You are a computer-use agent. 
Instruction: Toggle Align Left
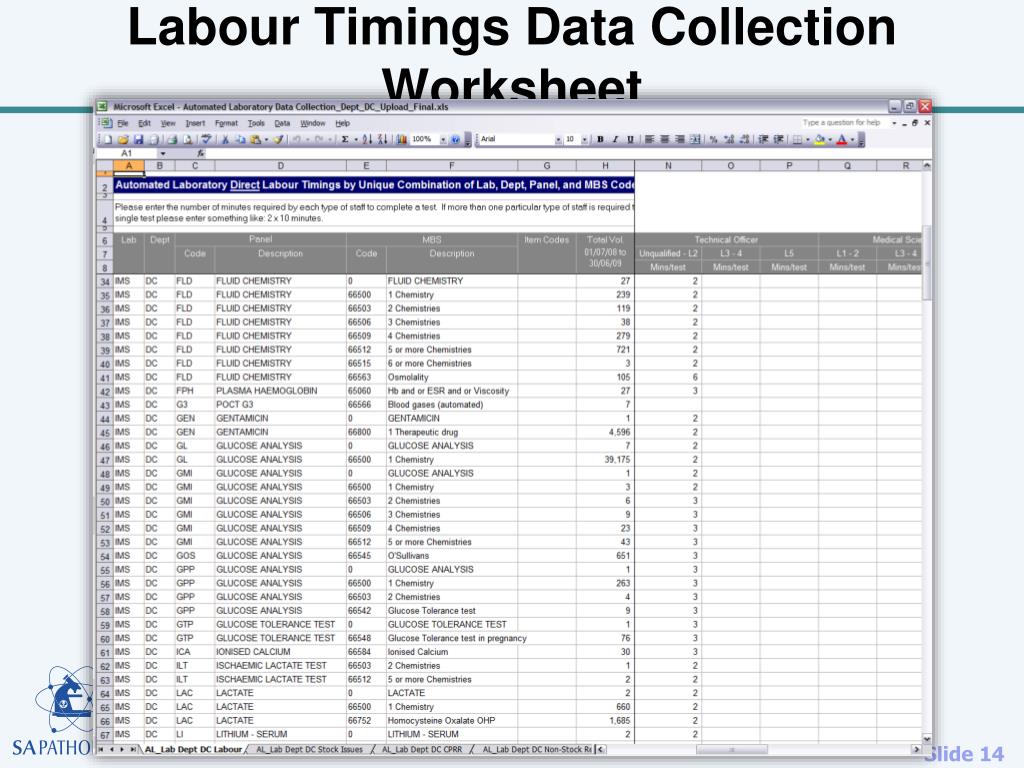(x=649, y=139)
